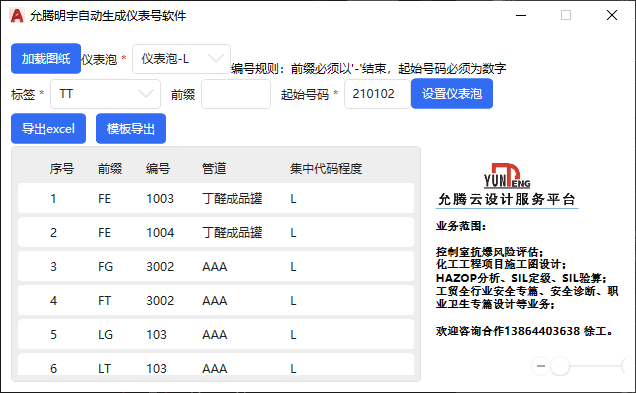The height and width of the screenshot is (393, 636).
Task: Click the 集中代码程度 column header
Action: point(326,168)
